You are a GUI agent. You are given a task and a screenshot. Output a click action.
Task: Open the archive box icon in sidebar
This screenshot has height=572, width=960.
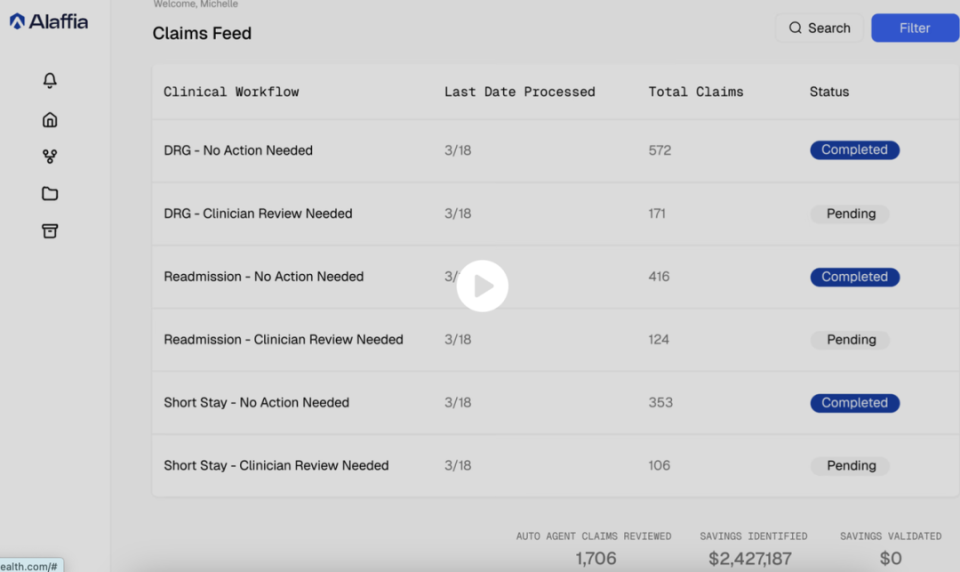coord(50,231)
